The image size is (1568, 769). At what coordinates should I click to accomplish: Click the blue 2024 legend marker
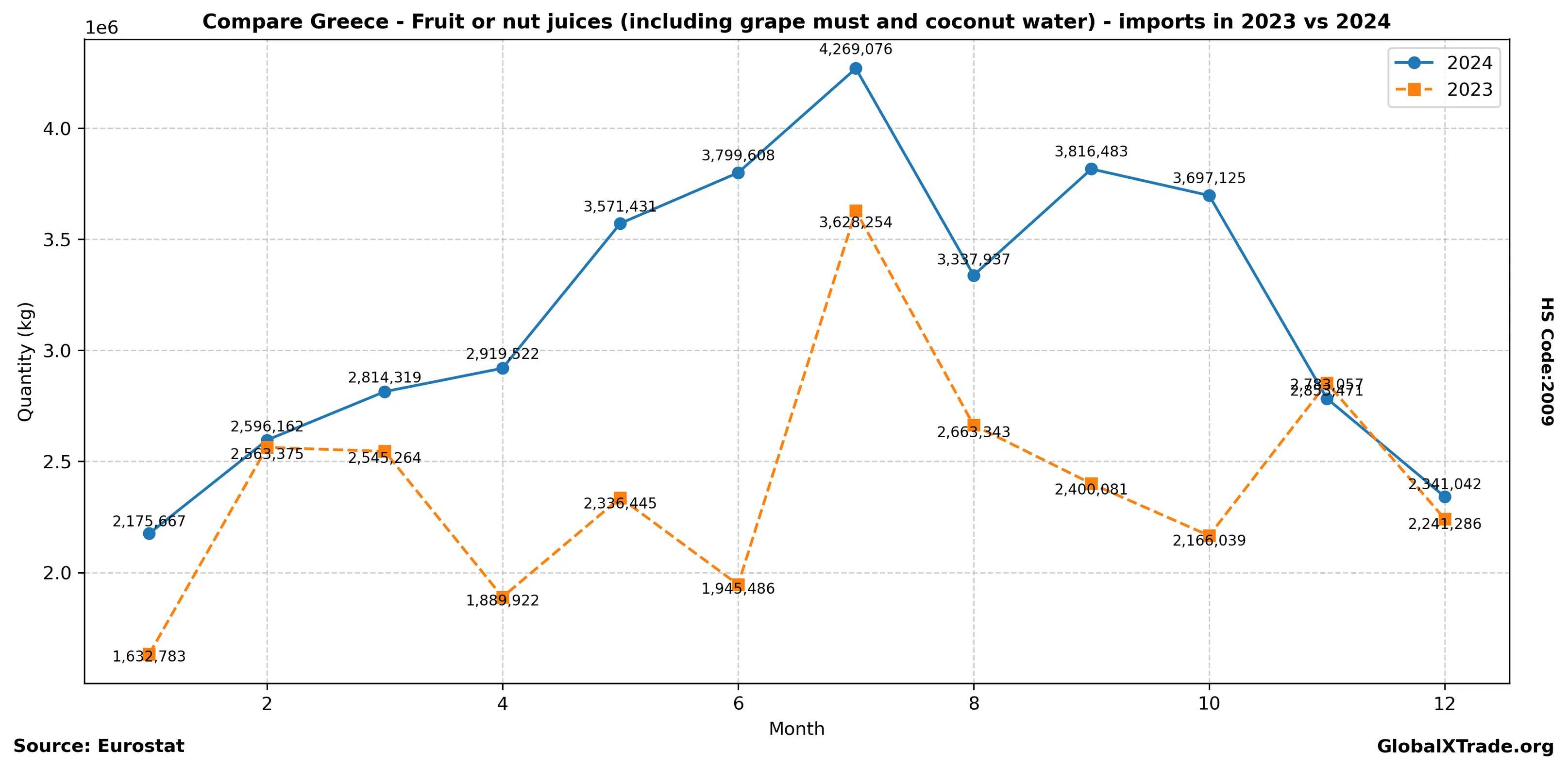tap(1414, 63)
